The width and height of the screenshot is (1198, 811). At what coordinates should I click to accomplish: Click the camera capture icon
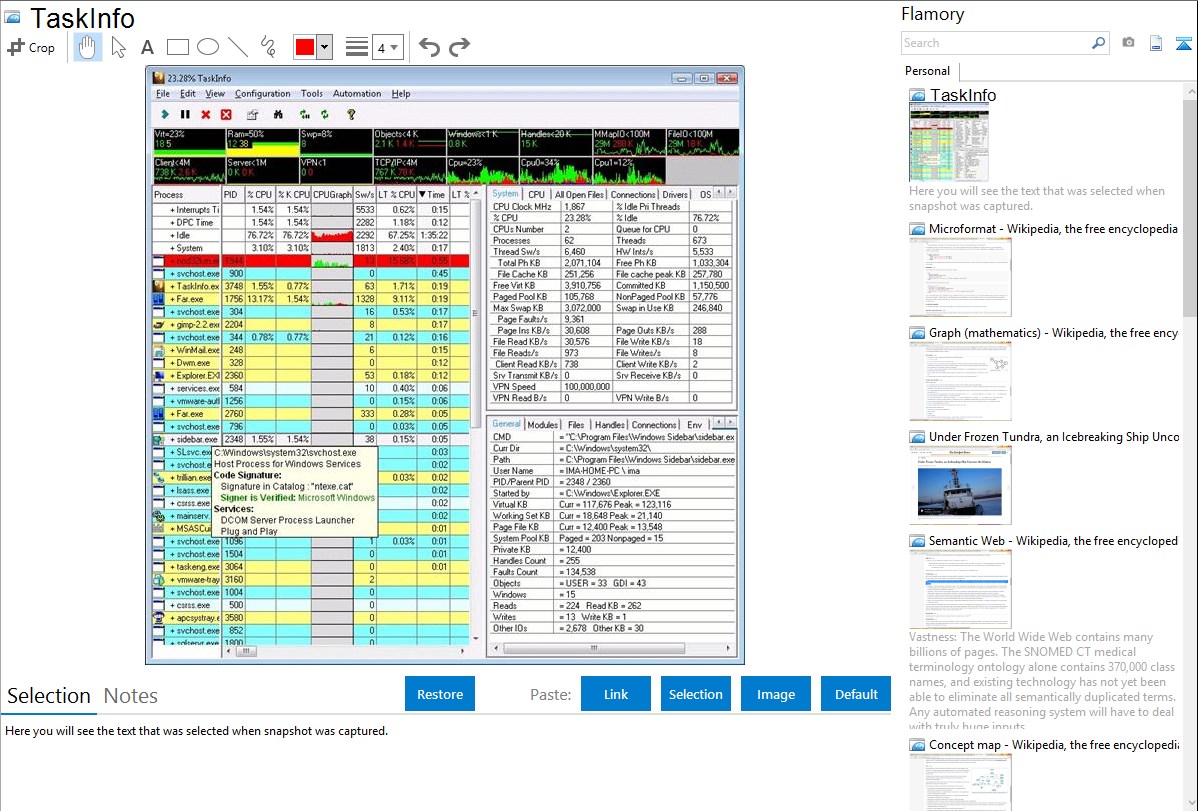click(1128, 43)
